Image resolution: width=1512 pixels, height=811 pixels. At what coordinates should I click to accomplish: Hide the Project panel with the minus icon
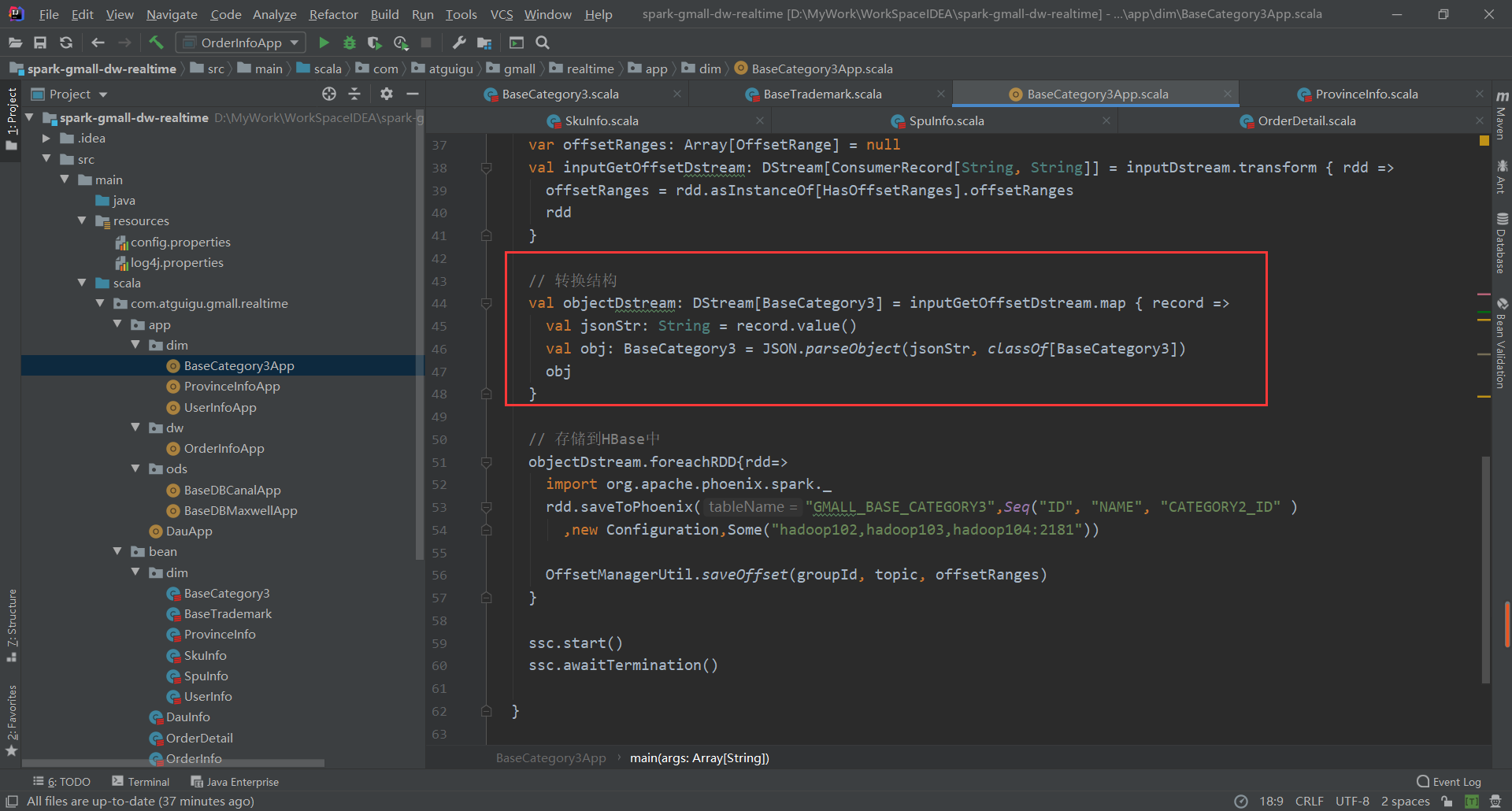click(x=412, y=94)
